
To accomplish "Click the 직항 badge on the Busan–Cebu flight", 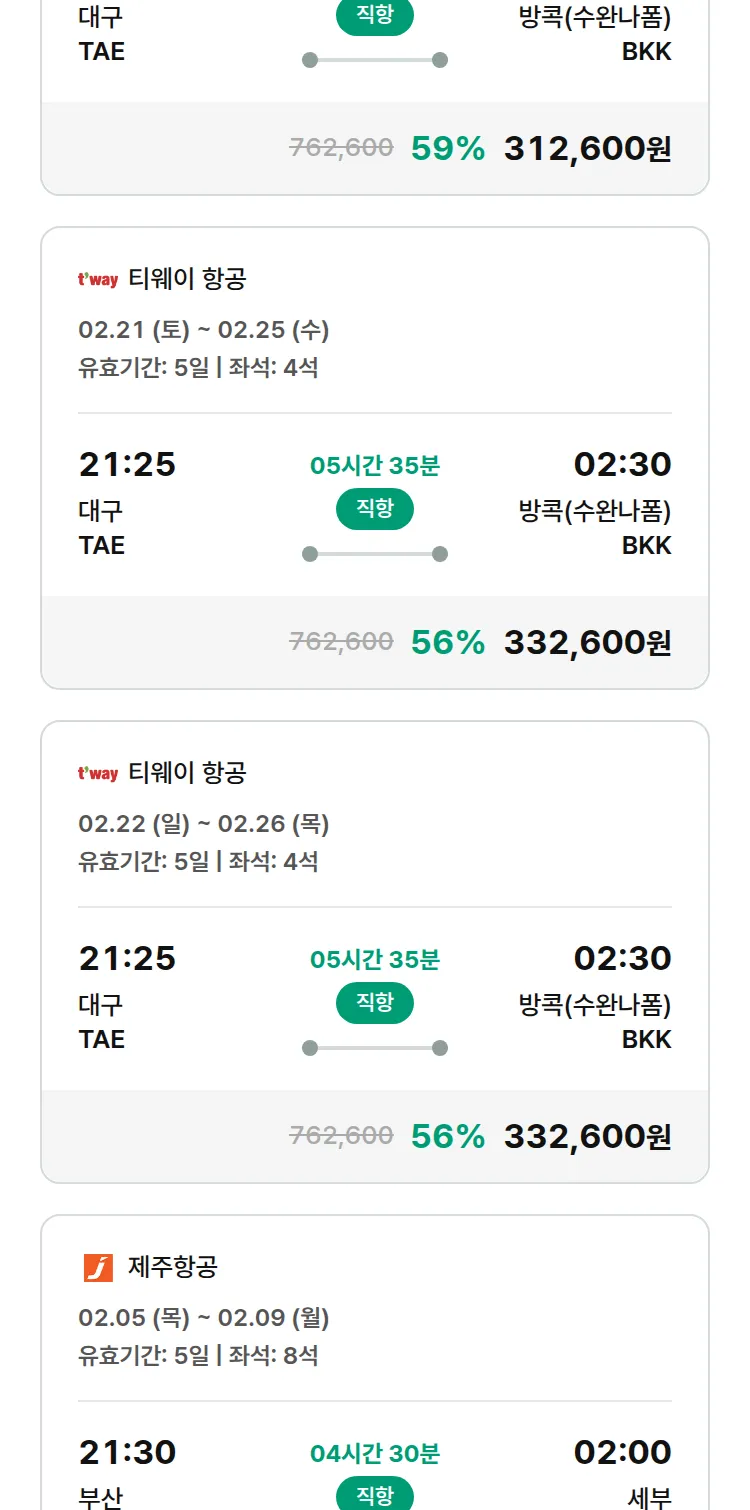I will [x=375, y=1496].
